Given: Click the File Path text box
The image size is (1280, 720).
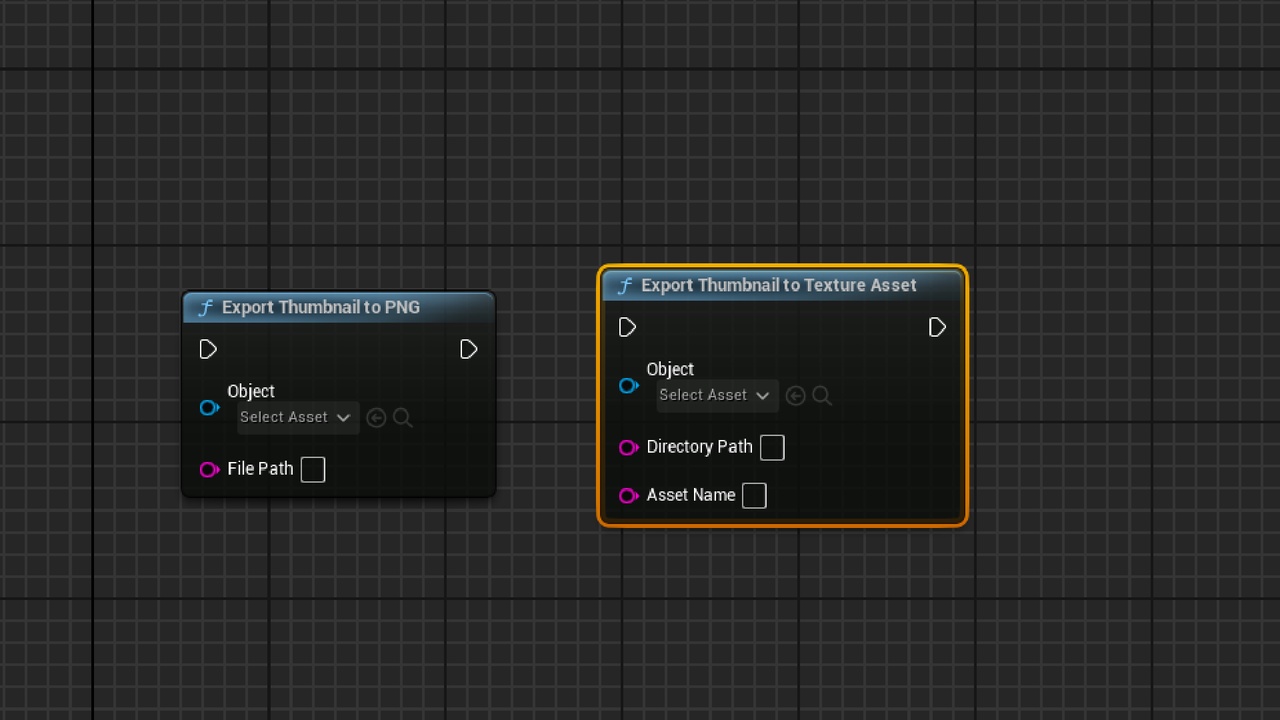Looking at the screenshot, I should (313, 469).
